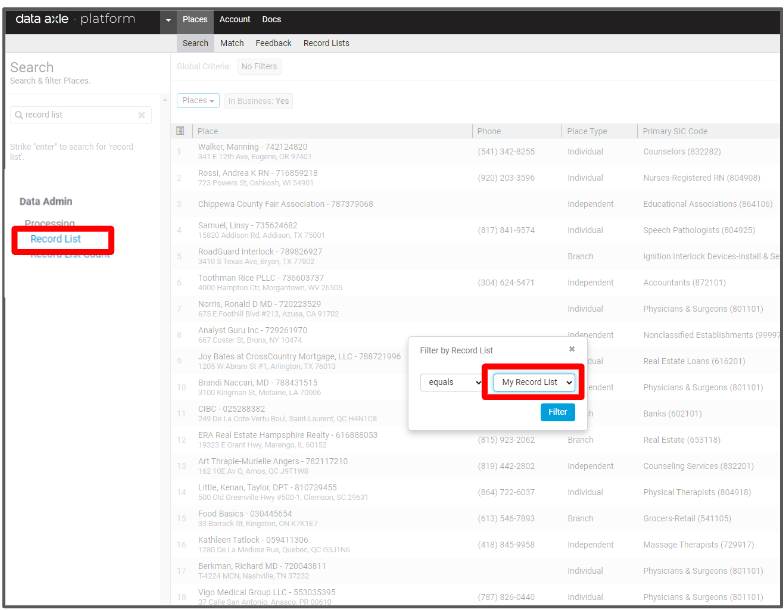
Task: Open the equals operator dropdown
Action: 451,383
